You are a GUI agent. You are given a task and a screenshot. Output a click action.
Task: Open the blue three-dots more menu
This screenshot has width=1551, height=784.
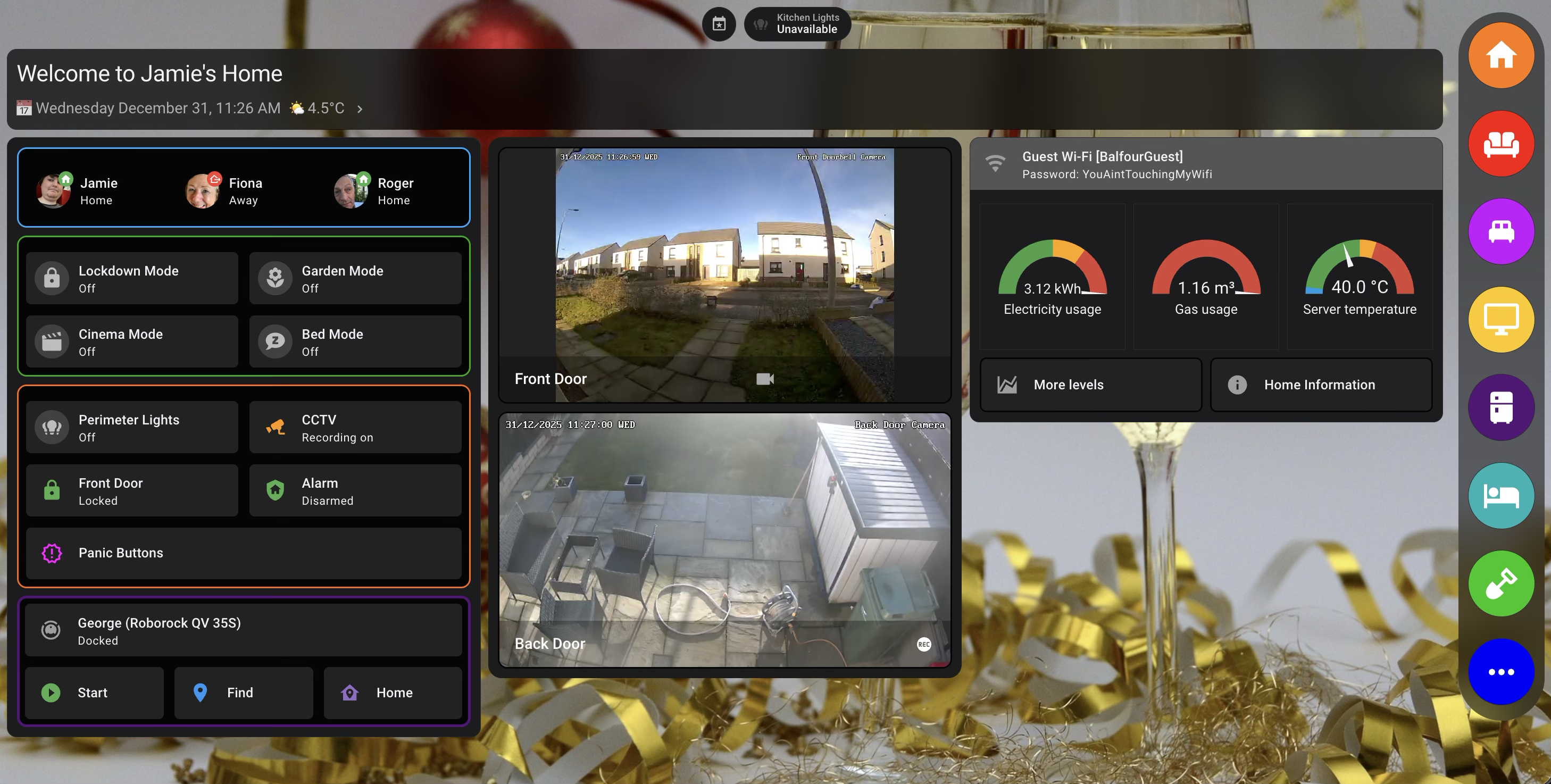click(1500, 671)
